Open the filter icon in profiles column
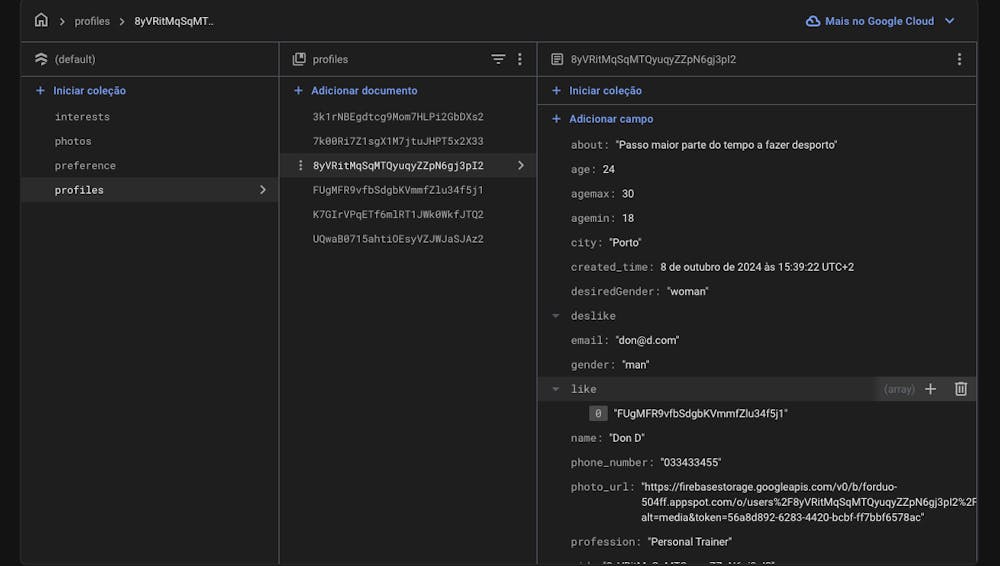The image size is (1000, 566). click(x=498, y=59)
